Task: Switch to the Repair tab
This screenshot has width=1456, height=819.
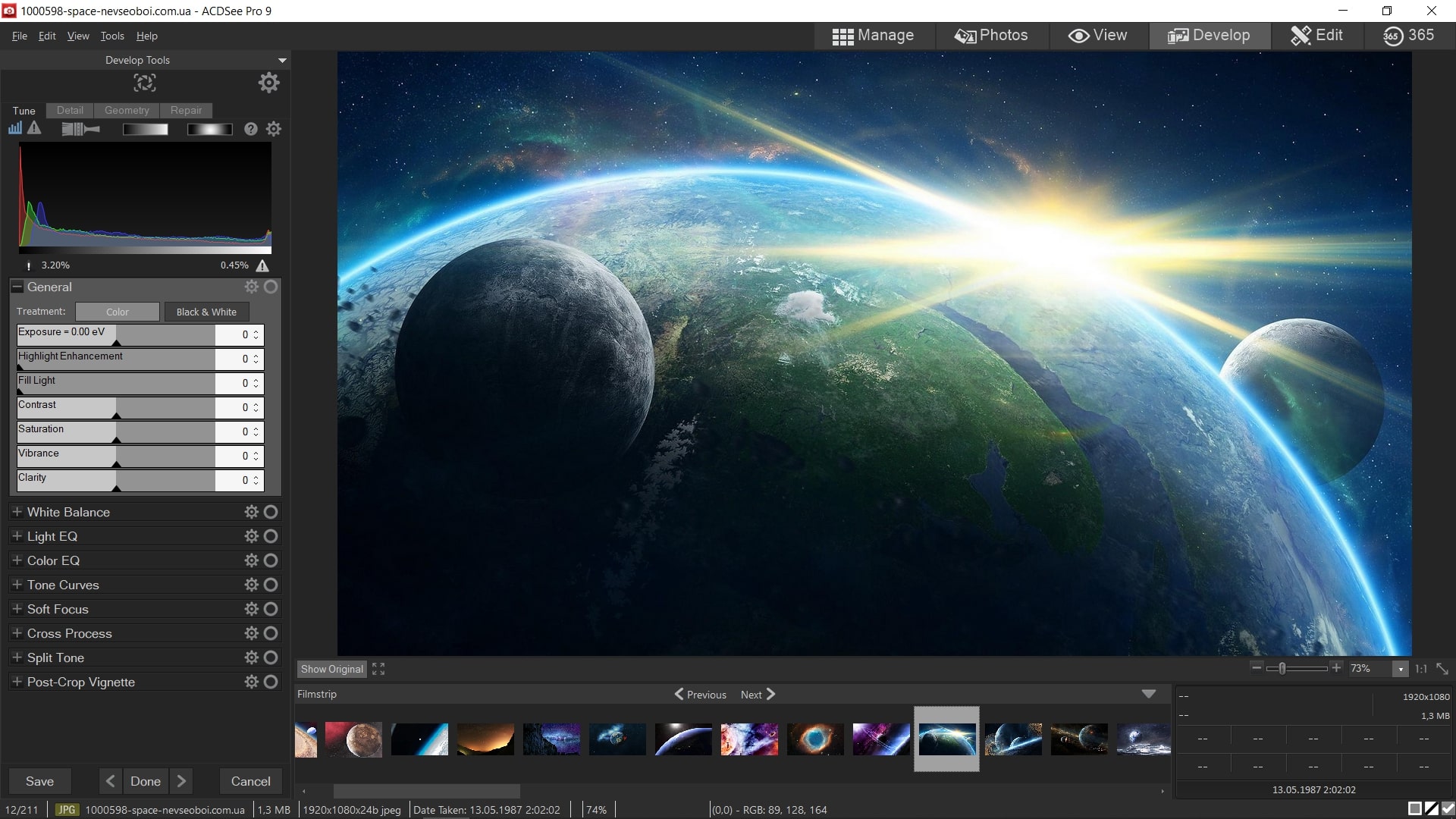Action: pos(186,110)
